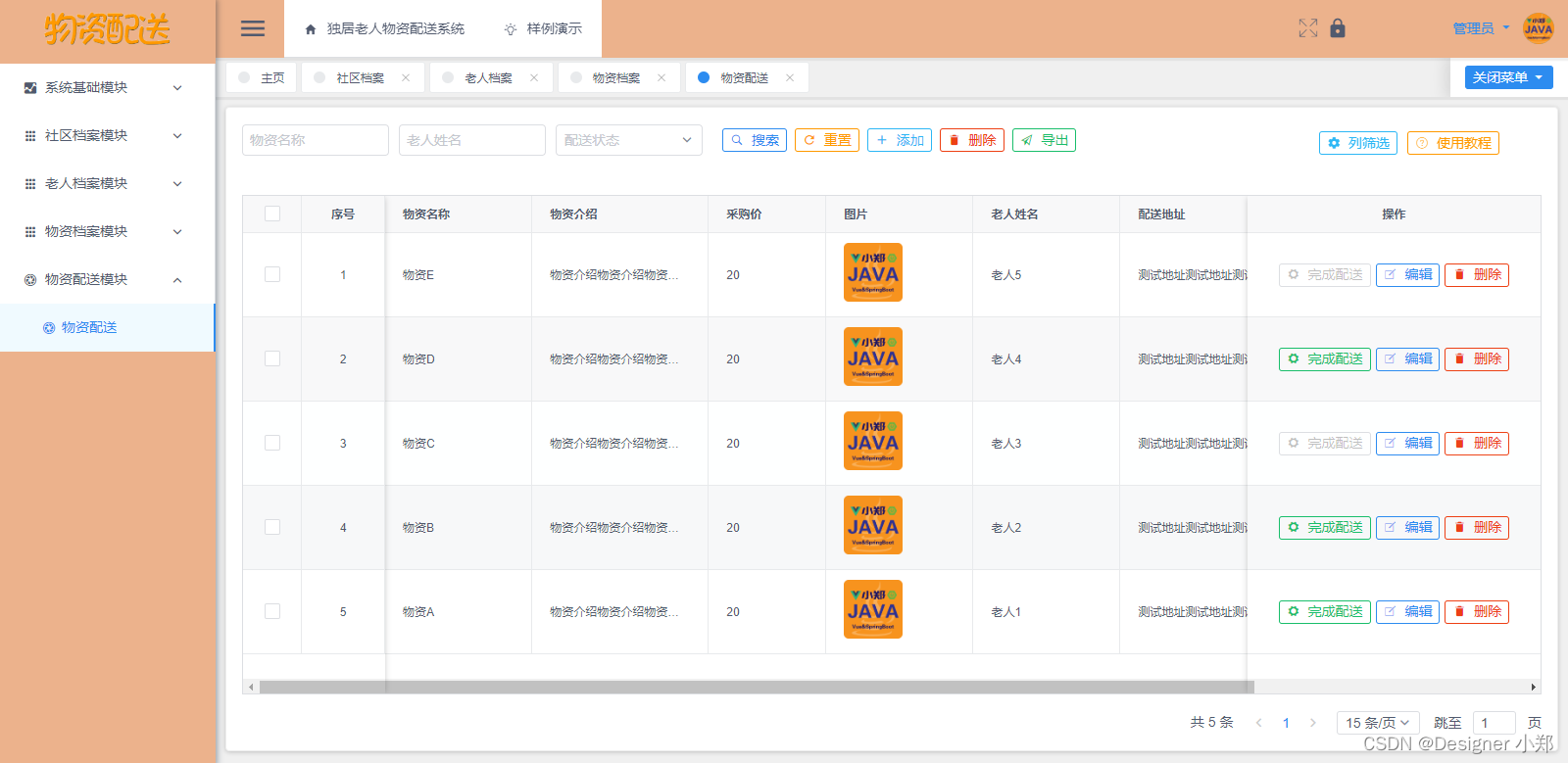Screen dimensions: 1568x763
Task: Tick checkbox for row 物资E
Action: pos(272,274)
